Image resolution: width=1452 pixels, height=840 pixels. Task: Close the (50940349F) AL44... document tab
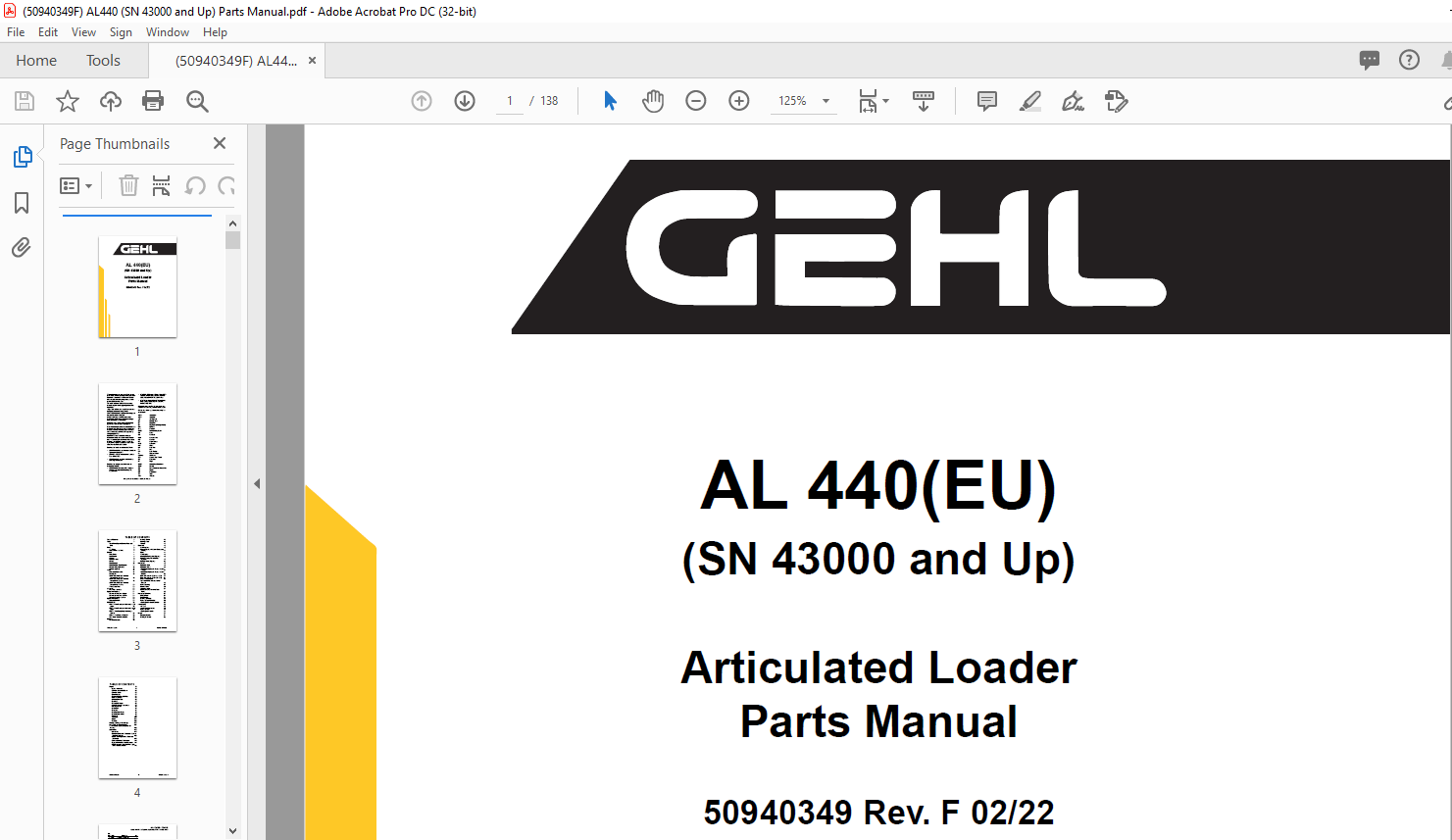313,61
